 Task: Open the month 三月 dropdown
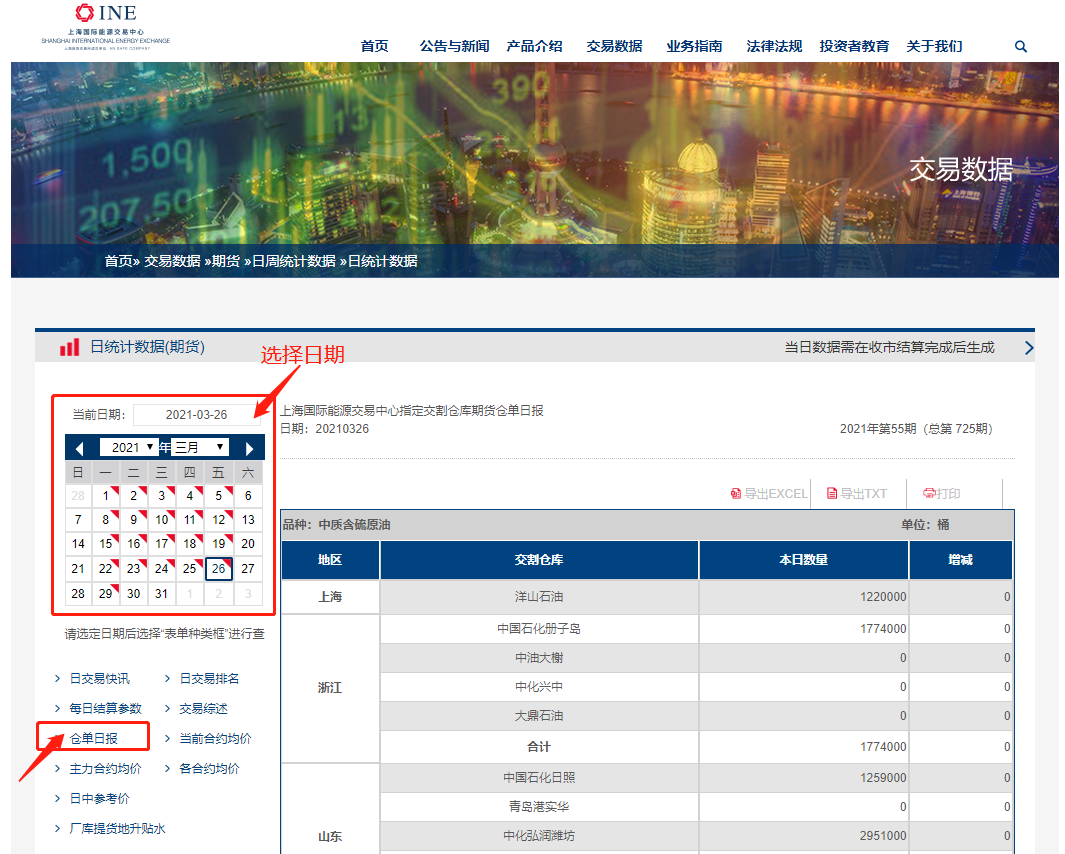[200, 447]
